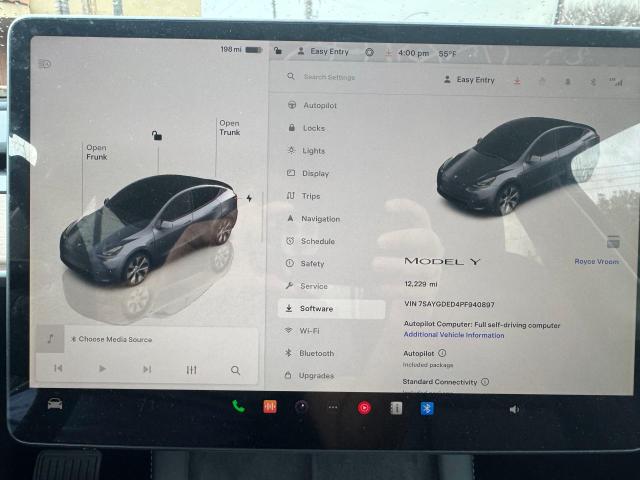Tap the media play button

coord(102,369)
